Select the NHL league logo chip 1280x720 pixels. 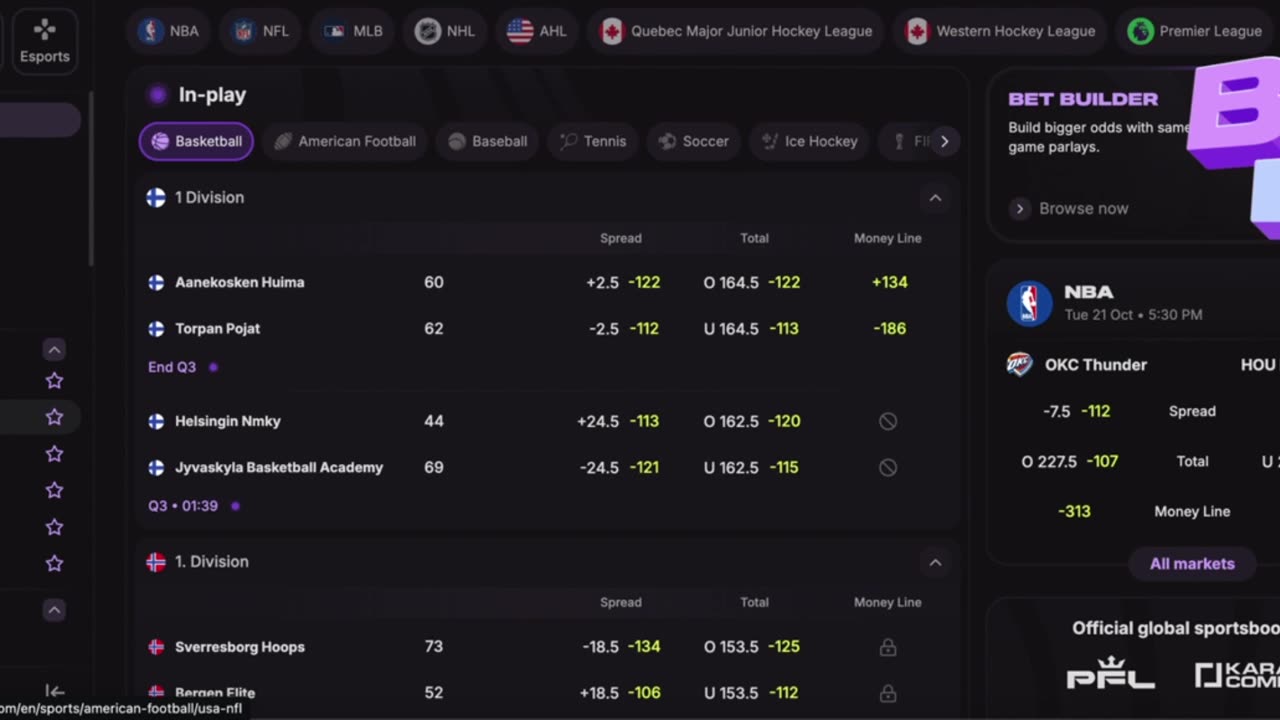point(428,31)
